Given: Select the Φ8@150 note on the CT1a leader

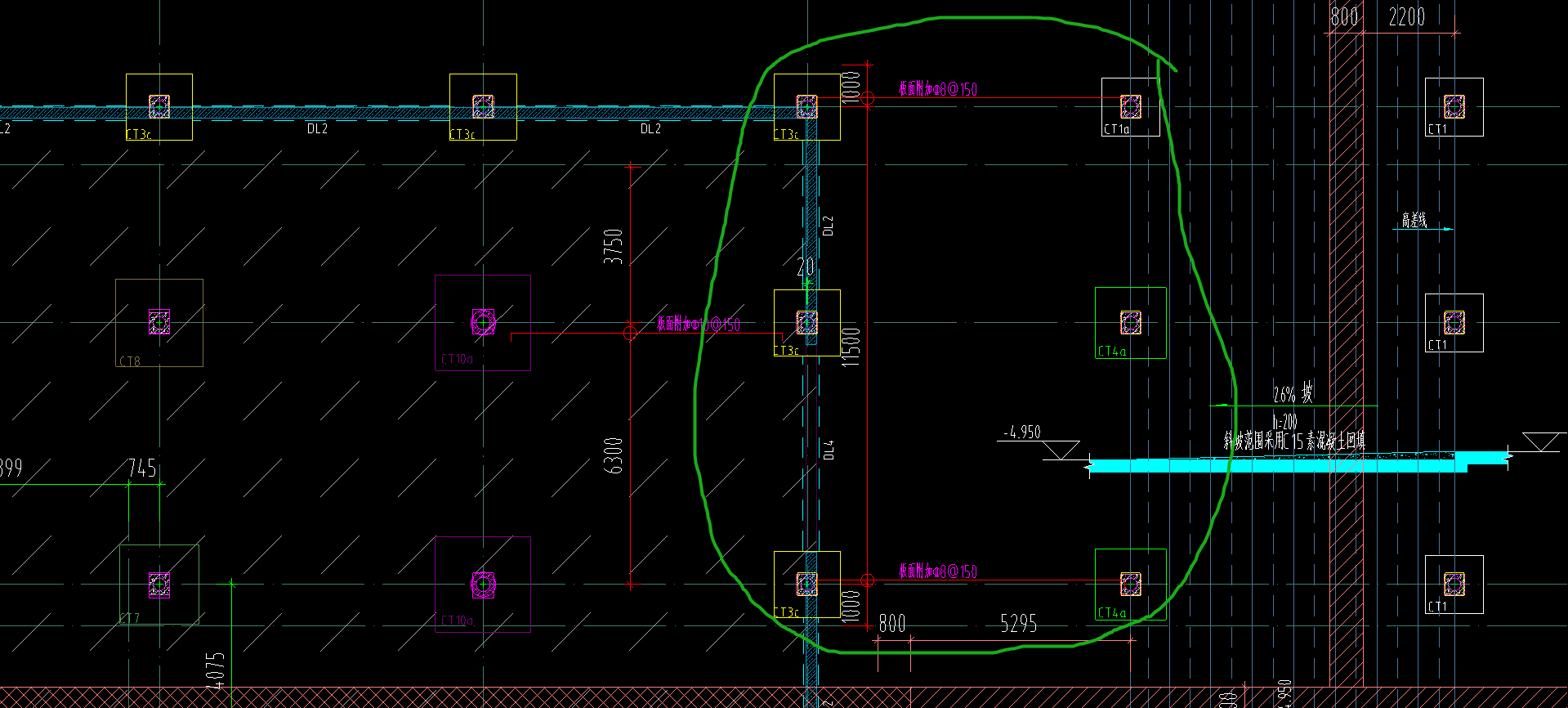Looking at the screenshot, I should (x=938, y=89).
